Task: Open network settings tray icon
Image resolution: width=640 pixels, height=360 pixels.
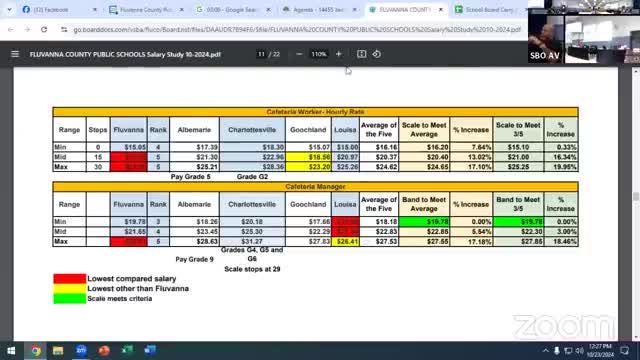Action: point(568,351)
